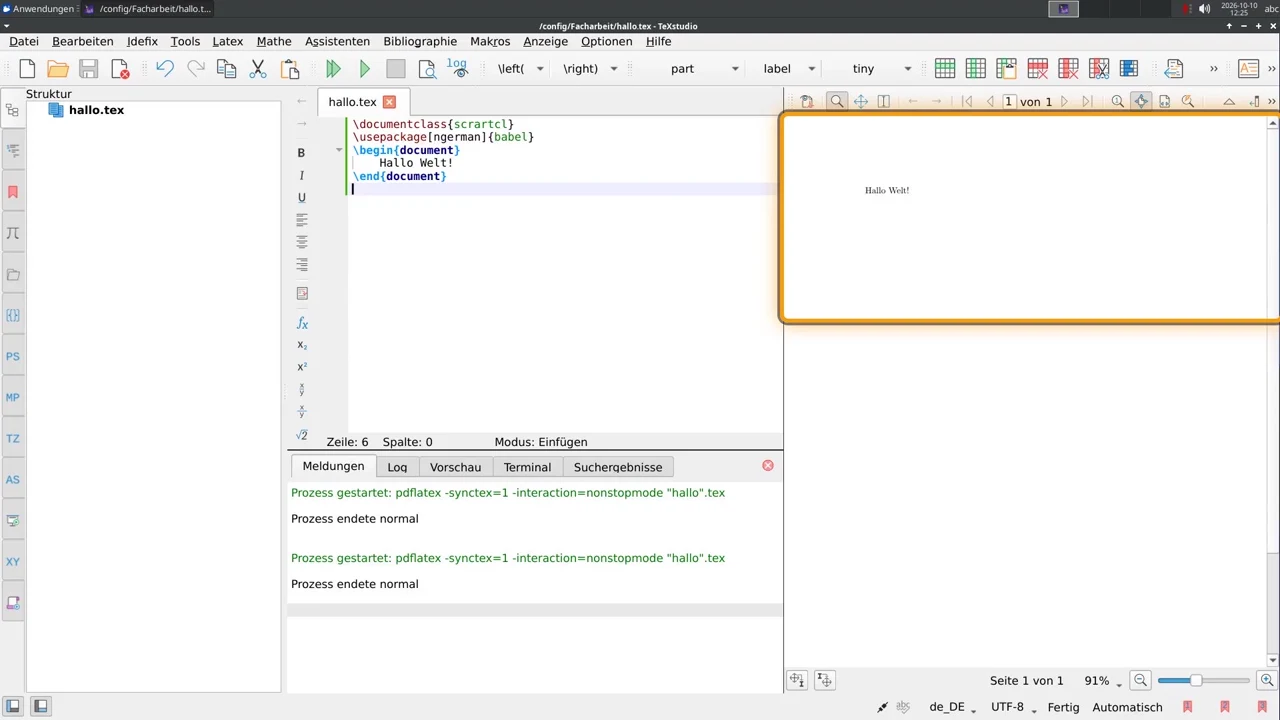This screenshot has width=1280, height=720.
Task: Open the log viewer icon
Action: click(x=457, y=69)
